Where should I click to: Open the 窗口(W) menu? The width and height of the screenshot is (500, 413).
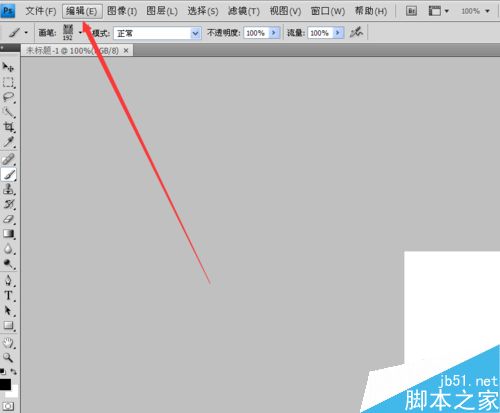pyautogui.click(x=328, y=11)
